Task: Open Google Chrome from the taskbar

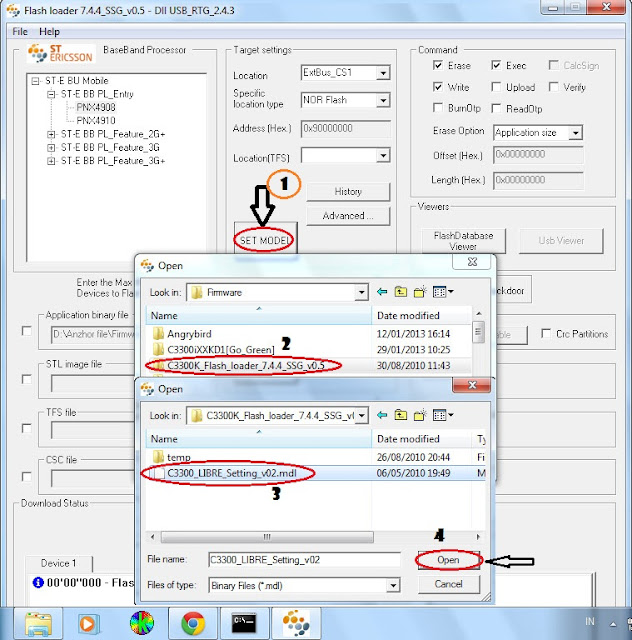Action: coord(193,624)
